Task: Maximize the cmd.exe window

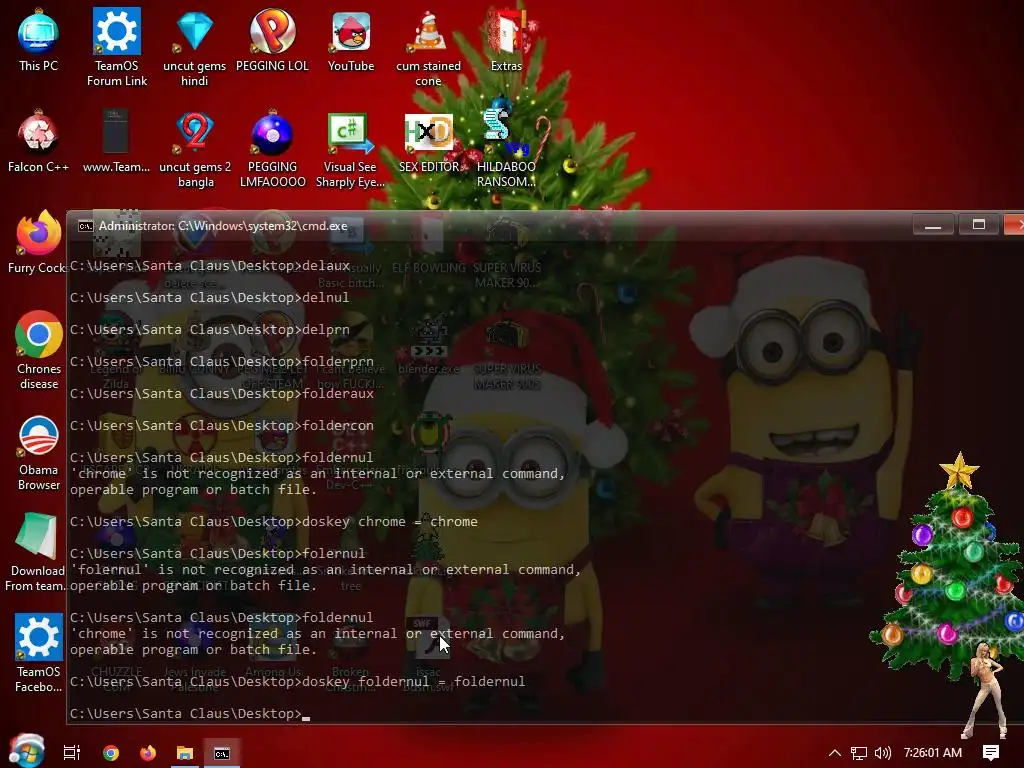Action: pos(978,225)
